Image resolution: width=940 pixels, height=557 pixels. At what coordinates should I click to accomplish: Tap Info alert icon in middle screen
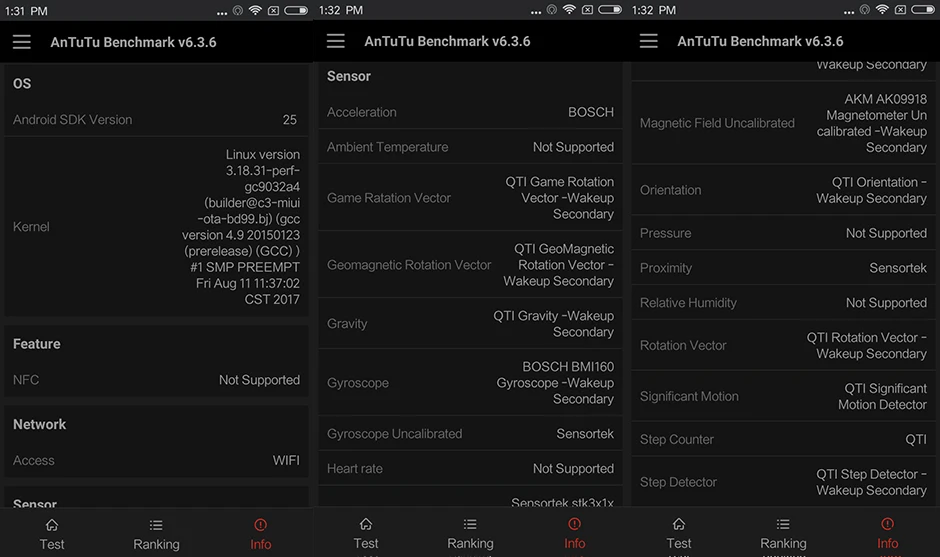(x=574, y=524)
